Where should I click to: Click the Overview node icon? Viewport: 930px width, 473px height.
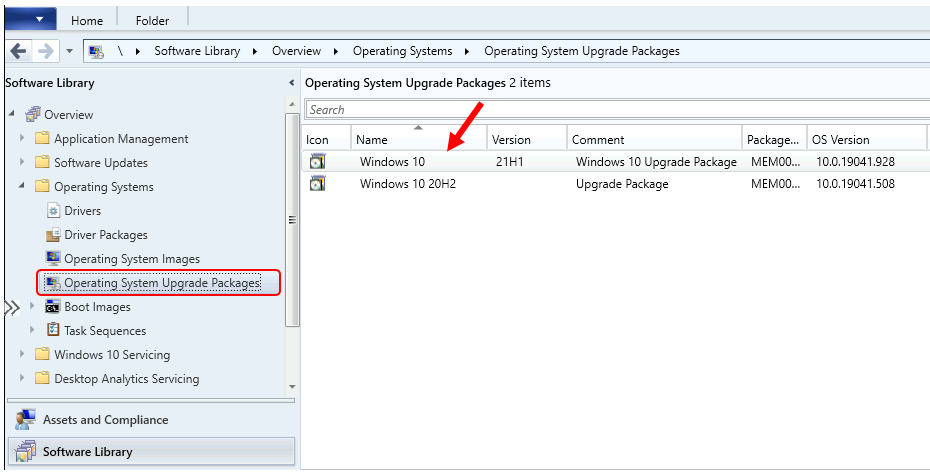click(33, 114)
